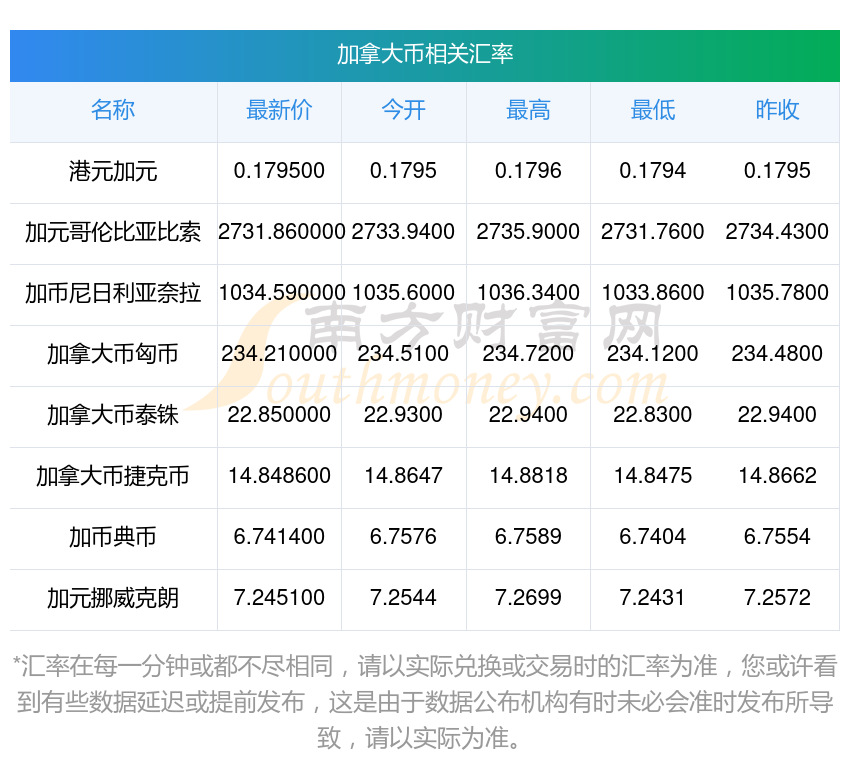
Task: Click the 昨收 column header
Action: (x=777, y=110)
